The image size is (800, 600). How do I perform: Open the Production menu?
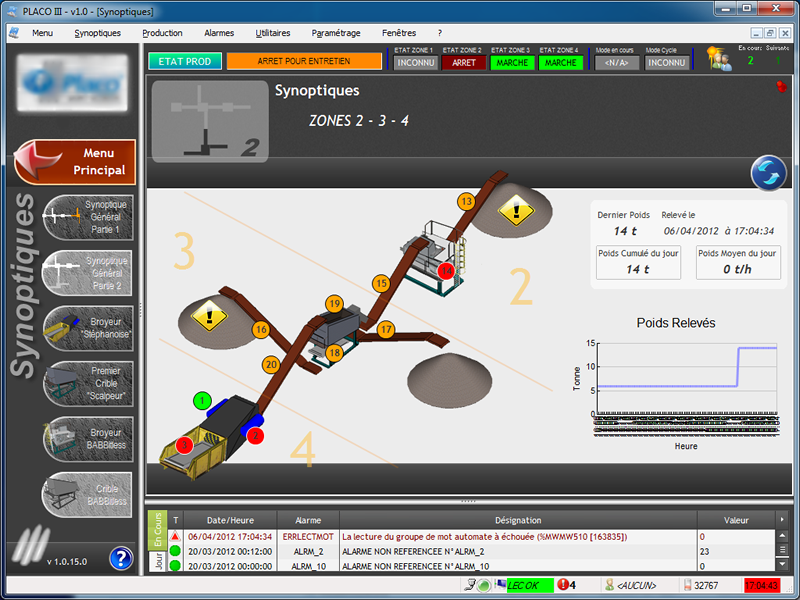click(x=162, y=33)
